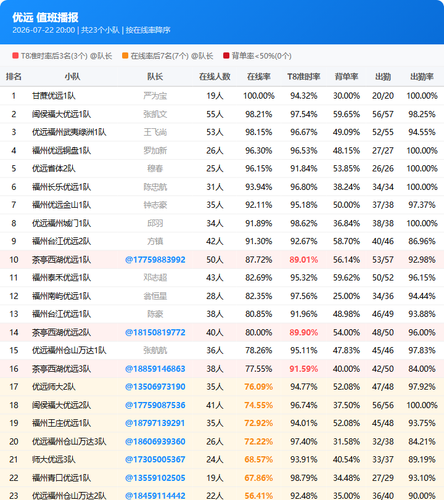Click the orange 56.41% online rate
The width and height of the screenshot is (444, 500).
pos(259,496)
